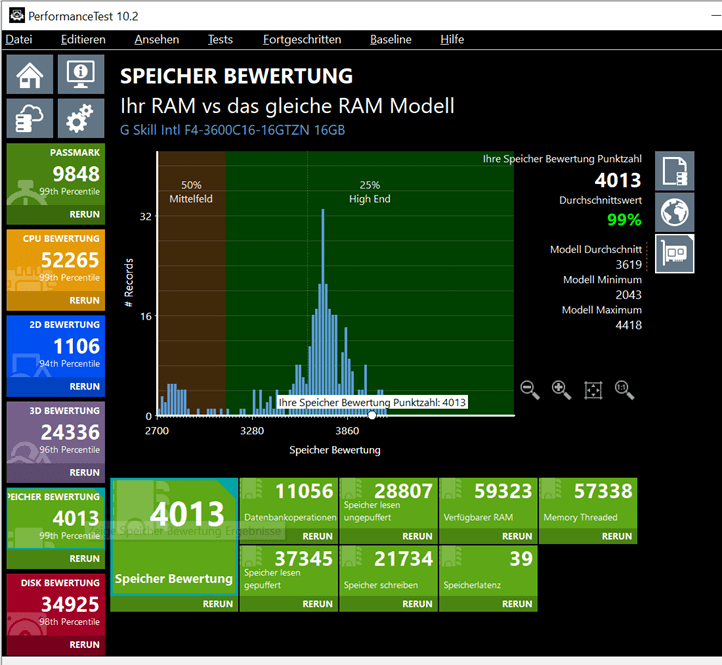Viewport: 722px width, 665px height.
Task: Rerun Speicher lesen ungepuffert test
Action: pos(417,536)
